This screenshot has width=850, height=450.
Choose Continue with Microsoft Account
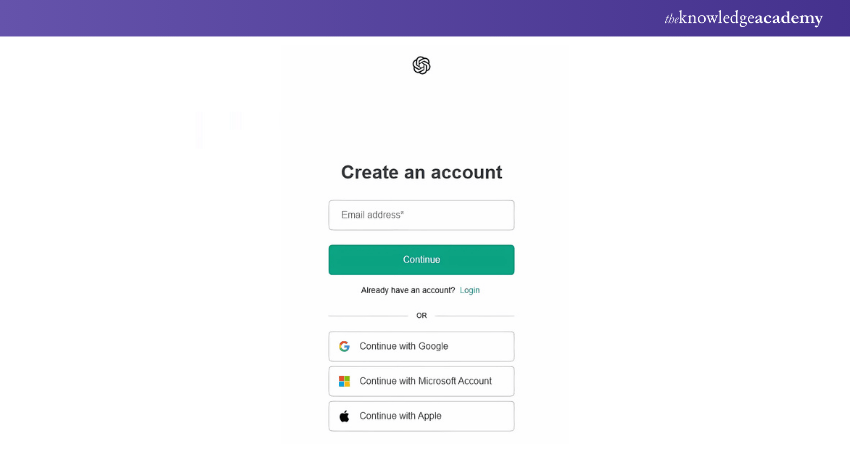pyautogui.click(x=421, y=381)
